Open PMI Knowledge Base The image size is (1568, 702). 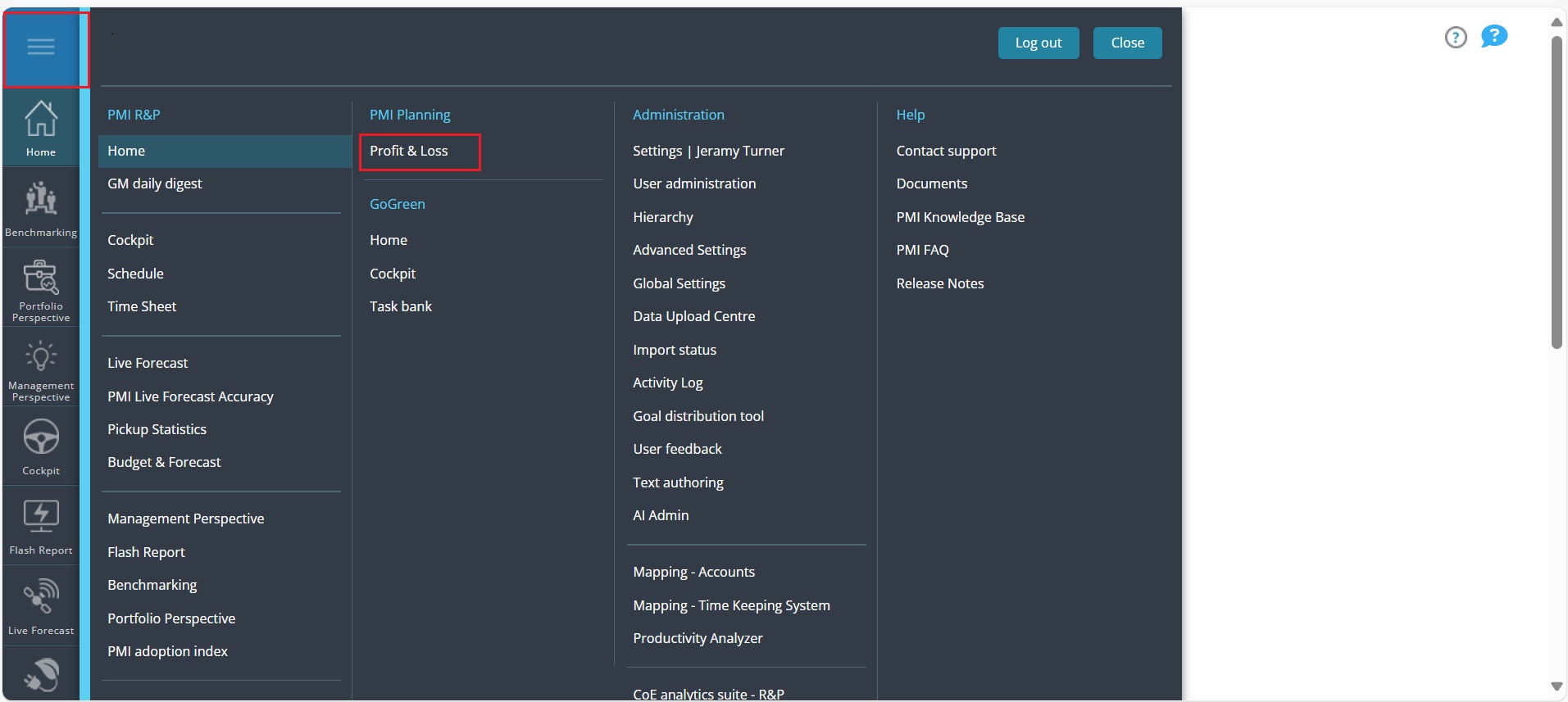[960, 217]
